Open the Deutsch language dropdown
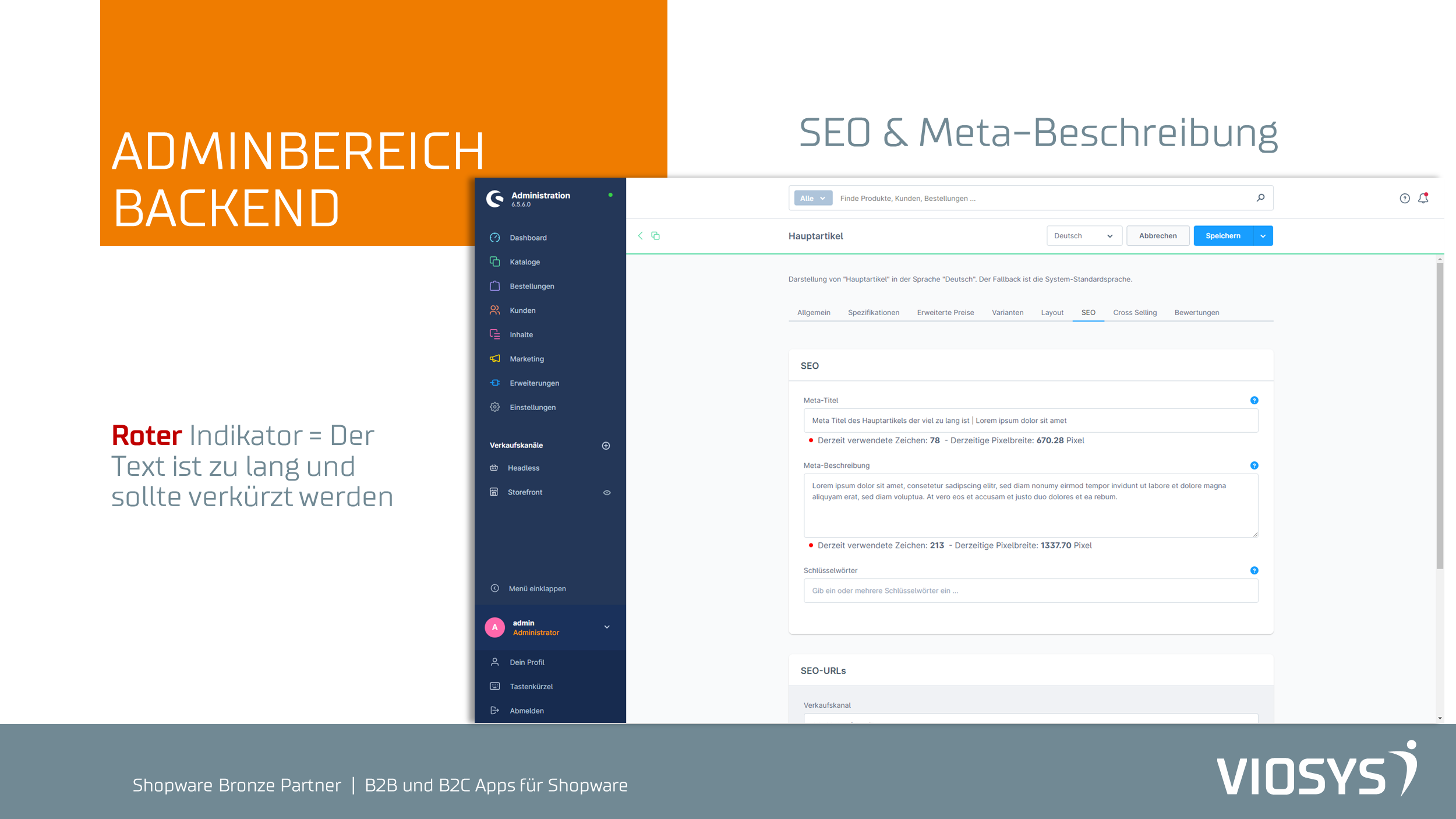This screenshot has height=819, width=1456. coord(1082,235)
